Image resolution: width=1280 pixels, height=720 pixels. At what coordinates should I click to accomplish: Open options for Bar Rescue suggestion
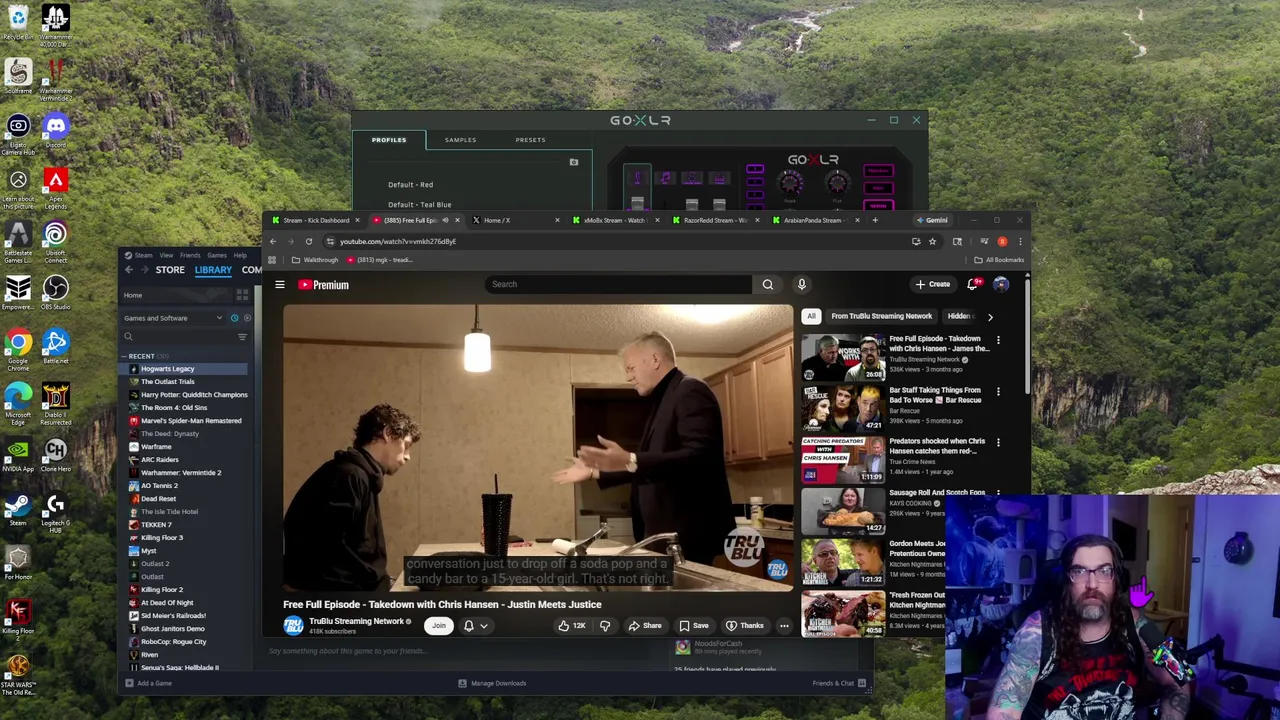pos(998,391)
